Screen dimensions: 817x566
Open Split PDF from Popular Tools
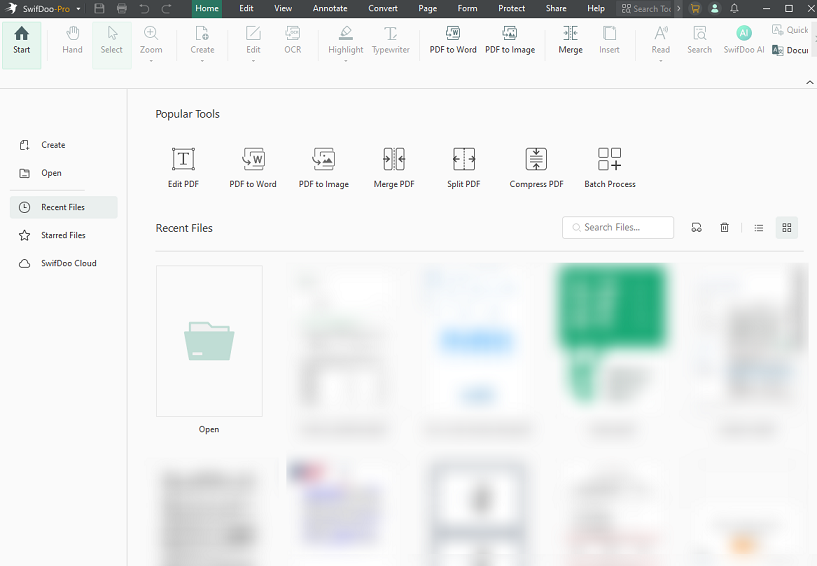464,168
